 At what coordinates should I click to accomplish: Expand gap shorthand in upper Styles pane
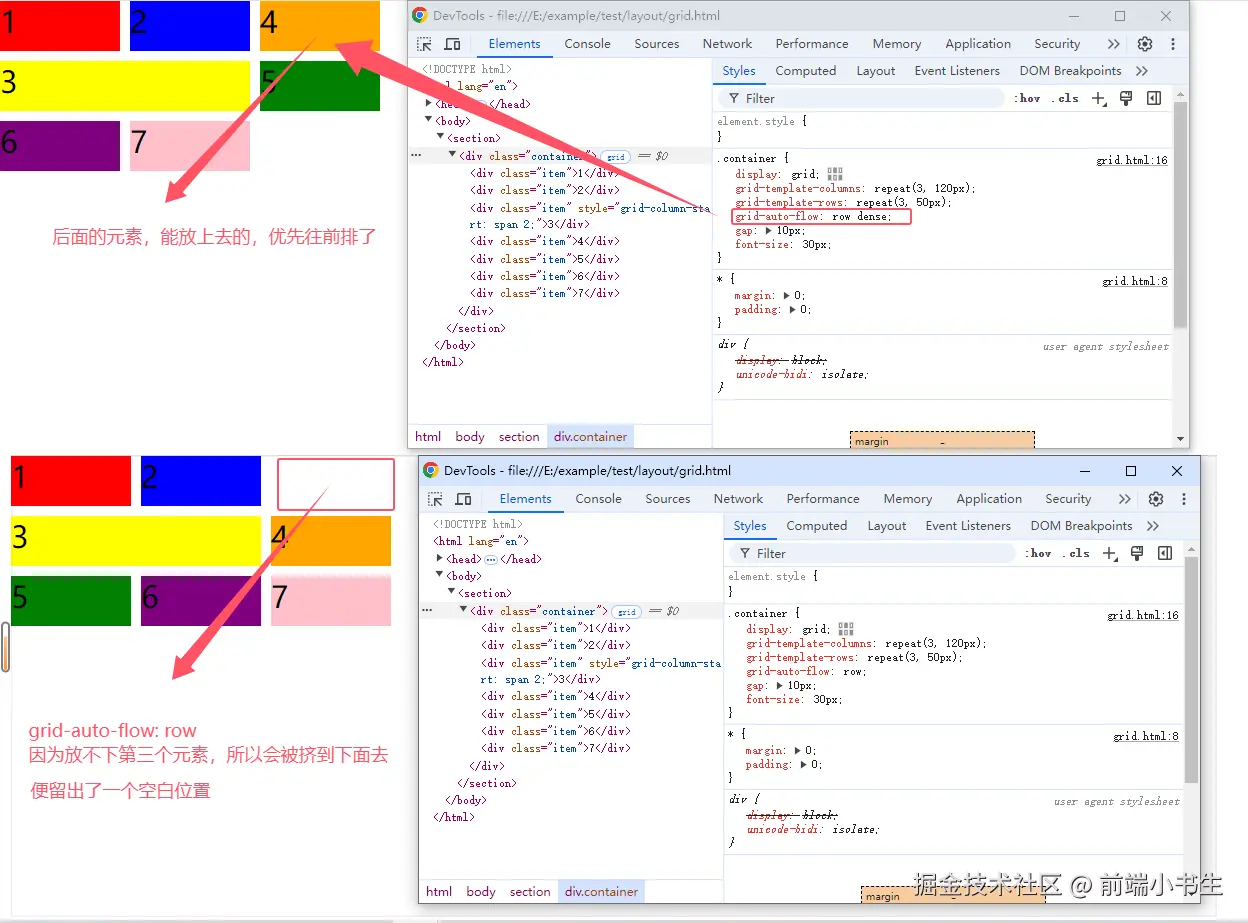tap(769, 231)
